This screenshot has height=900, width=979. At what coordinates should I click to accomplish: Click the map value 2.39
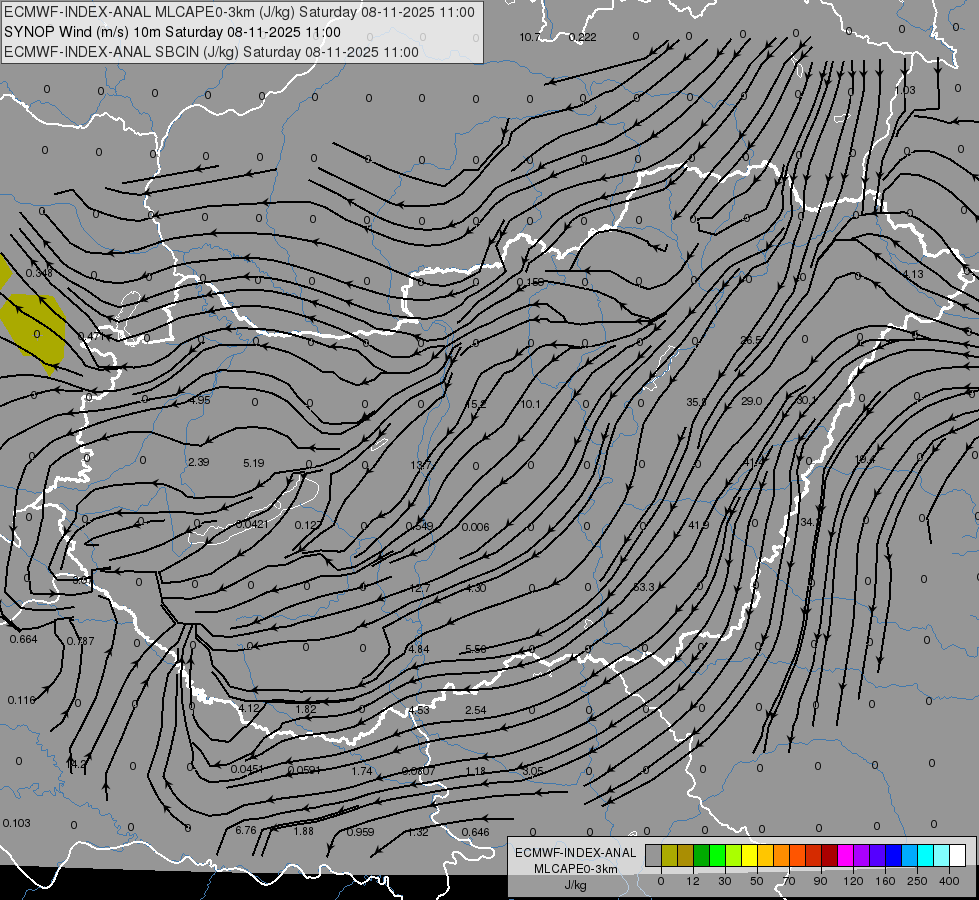click(199, 462)
